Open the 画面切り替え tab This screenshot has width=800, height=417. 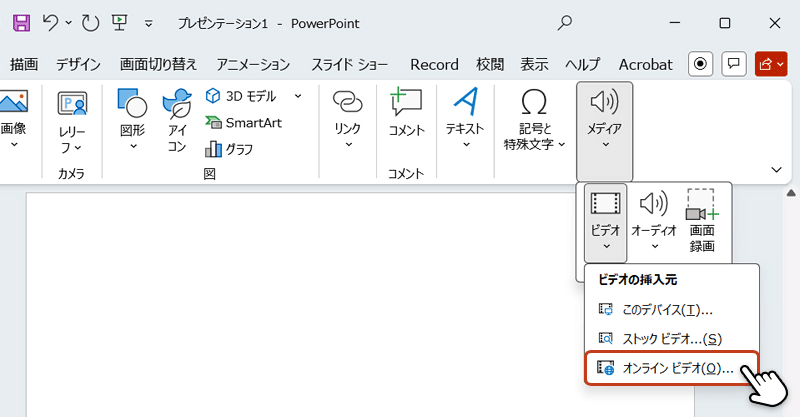click(x=158, y=64)
